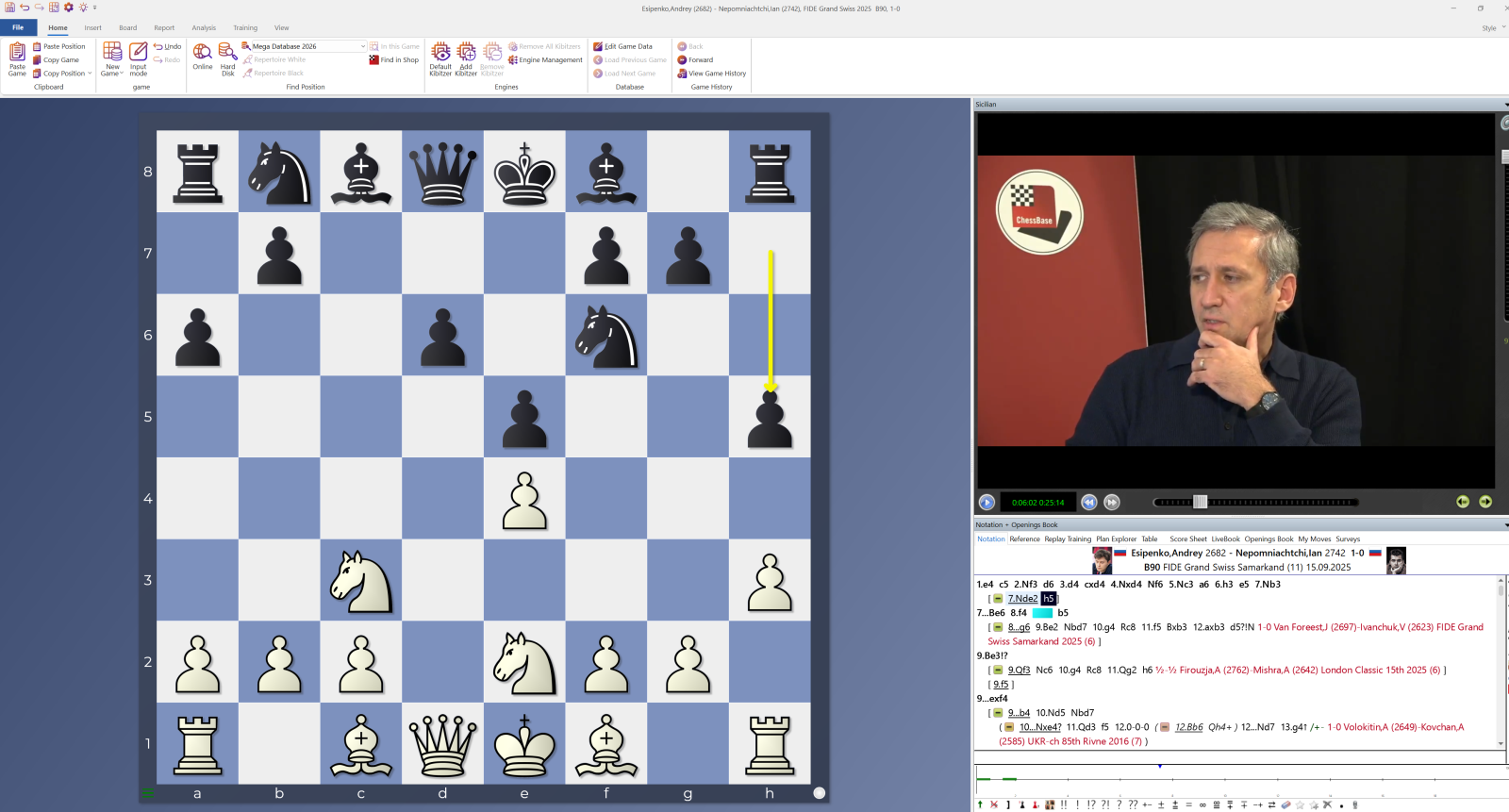Click the video progress slider handle
1509x812 pixels.
1200,503
